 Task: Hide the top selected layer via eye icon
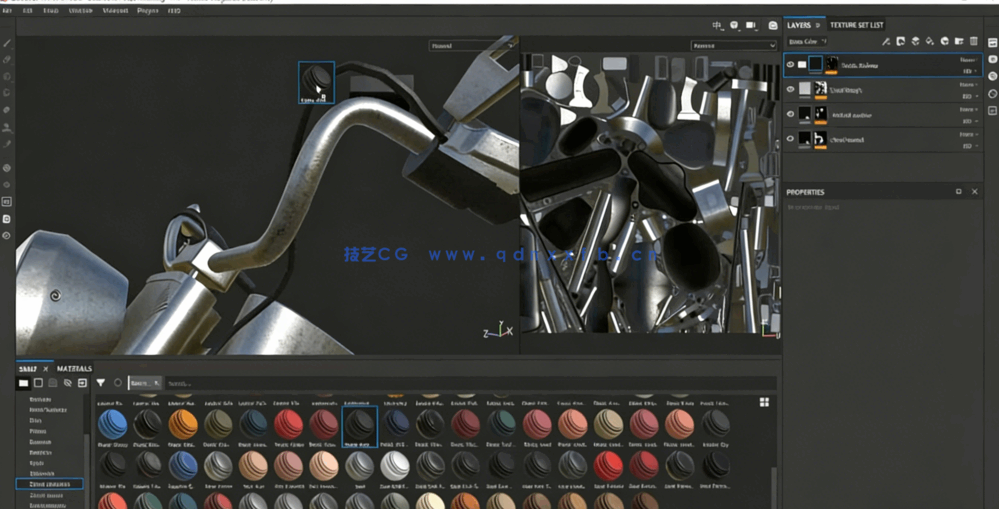[x=790, y=65]
